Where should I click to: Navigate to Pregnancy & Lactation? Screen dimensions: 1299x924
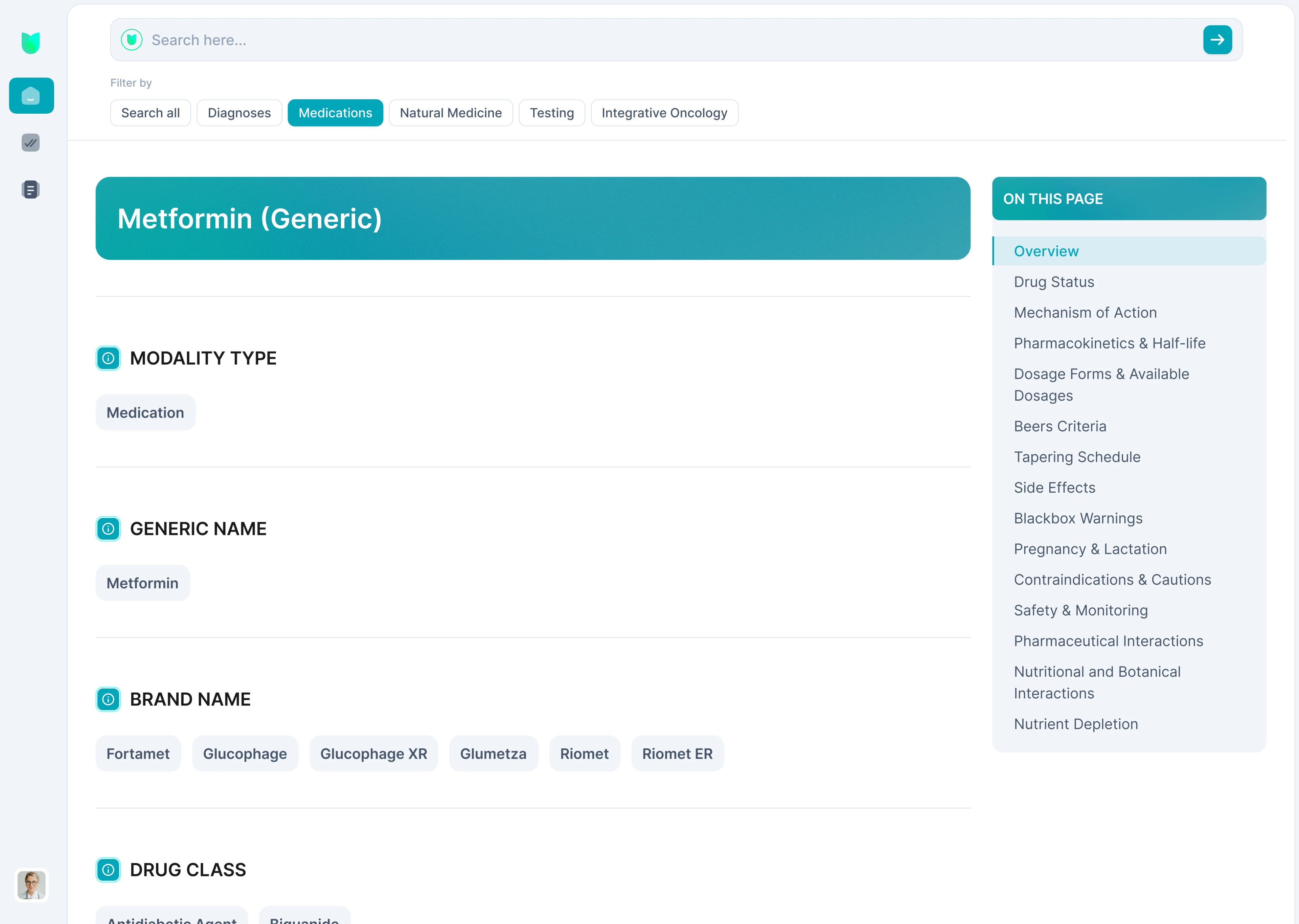point(1090,549)
